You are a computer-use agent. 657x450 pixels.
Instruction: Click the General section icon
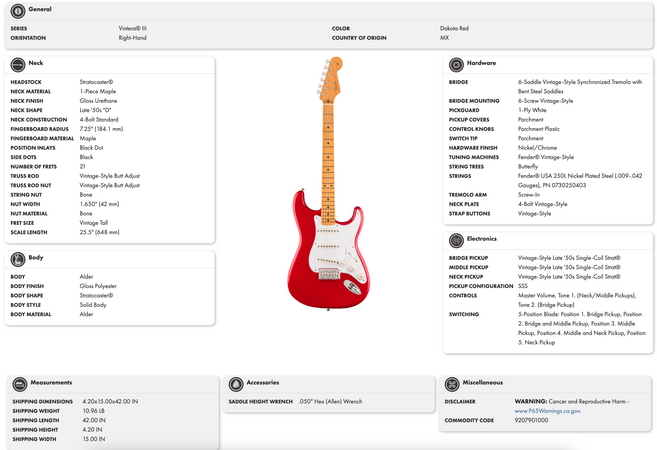point(19,9)
